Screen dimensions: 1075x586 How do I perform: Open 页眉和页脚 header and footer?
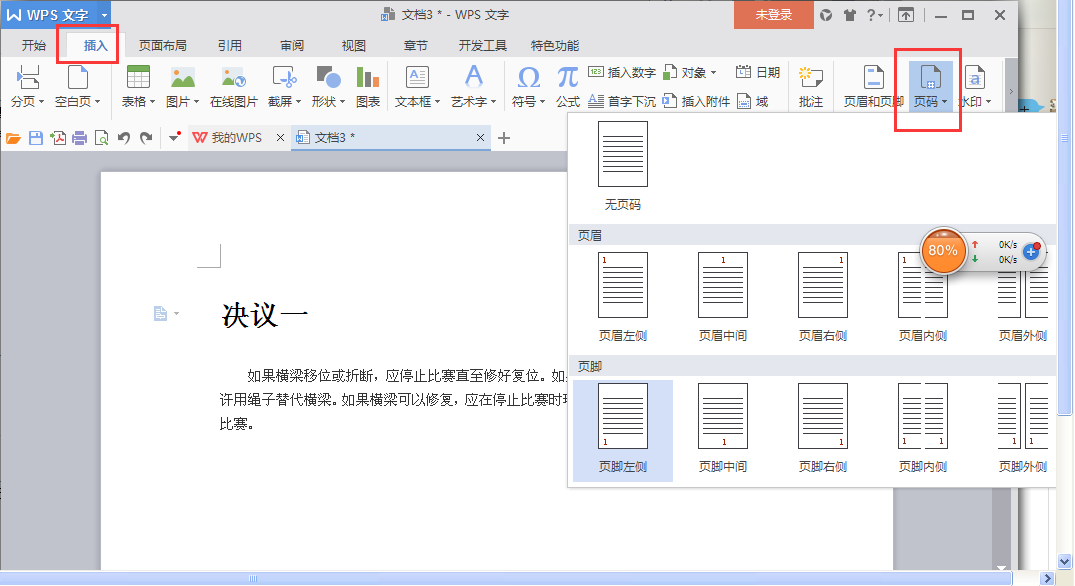[873, 86]
